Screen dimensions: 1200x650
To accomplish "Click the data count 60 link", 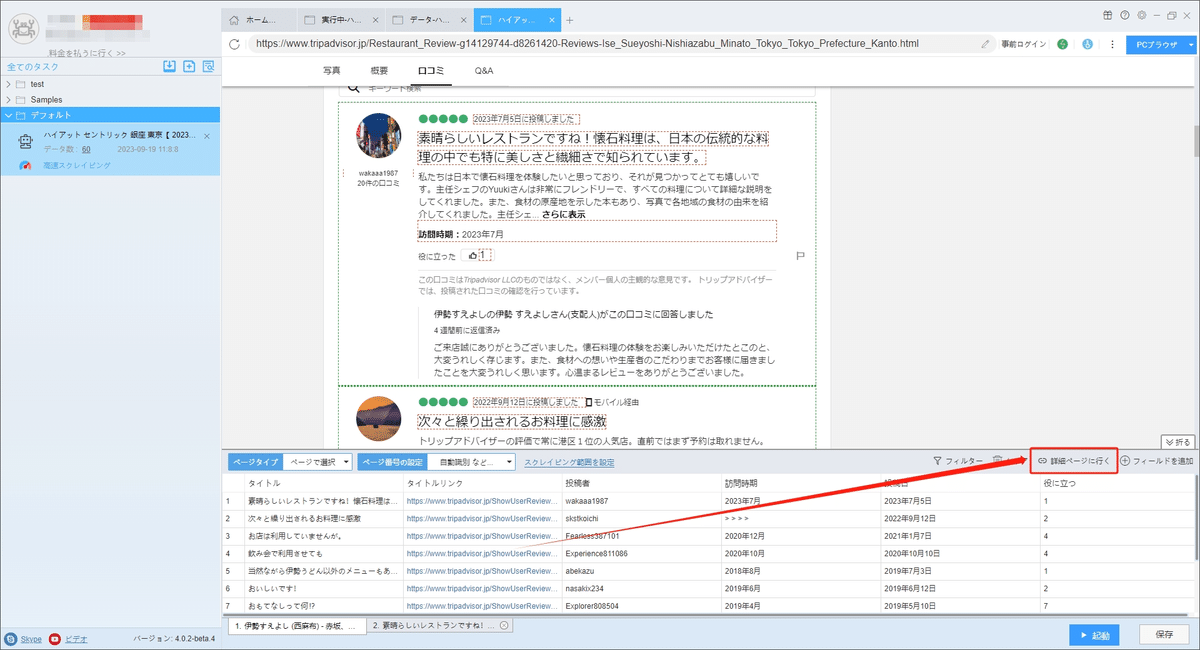I will point(85,148).
